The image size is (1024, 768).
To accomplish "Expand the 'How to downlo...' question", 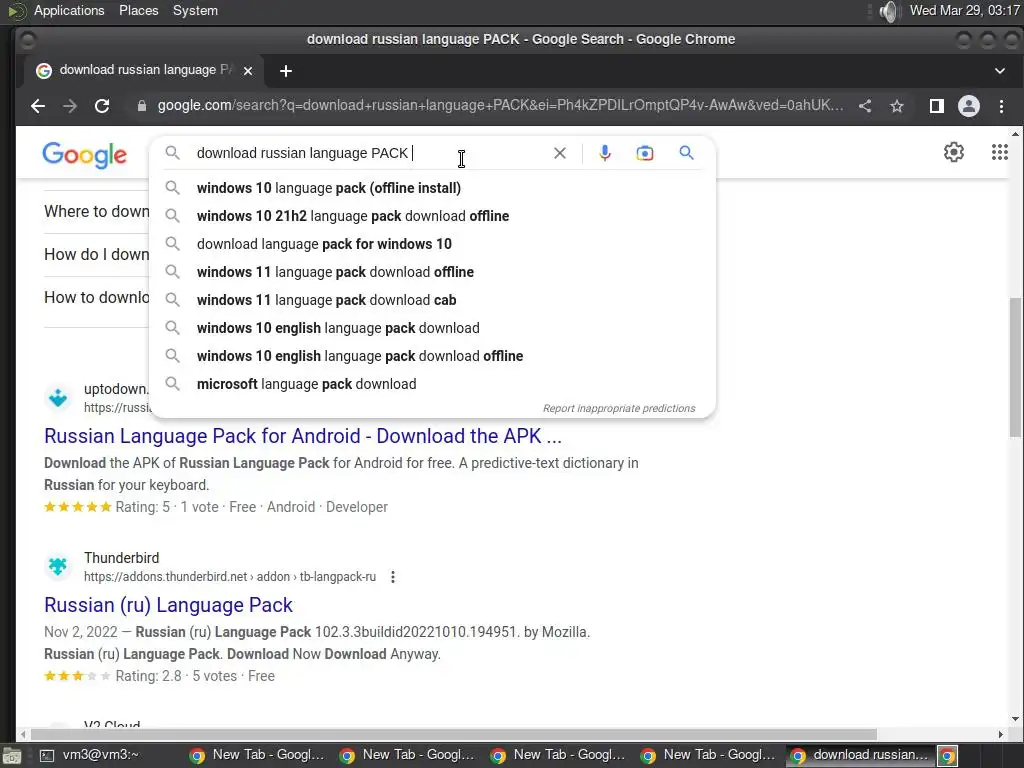I will tap(97, 298).
